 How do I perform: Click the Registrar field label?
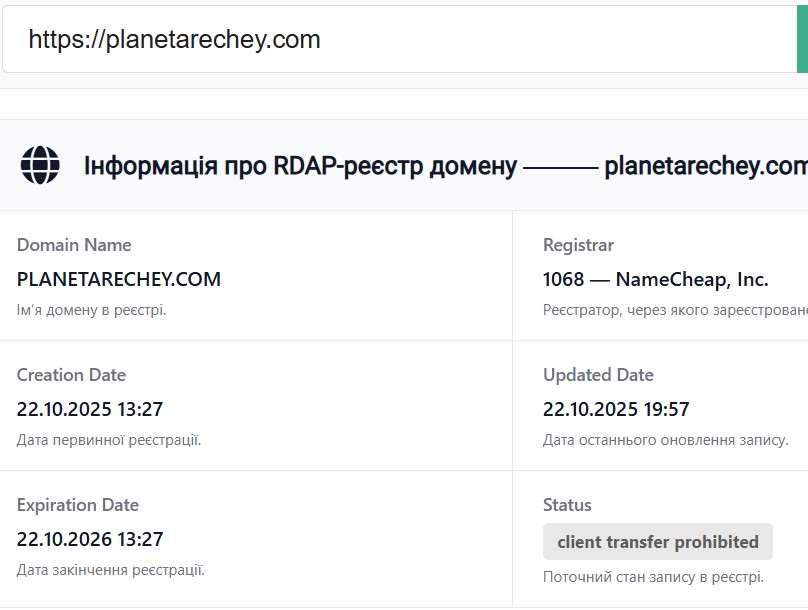point(578,245)
